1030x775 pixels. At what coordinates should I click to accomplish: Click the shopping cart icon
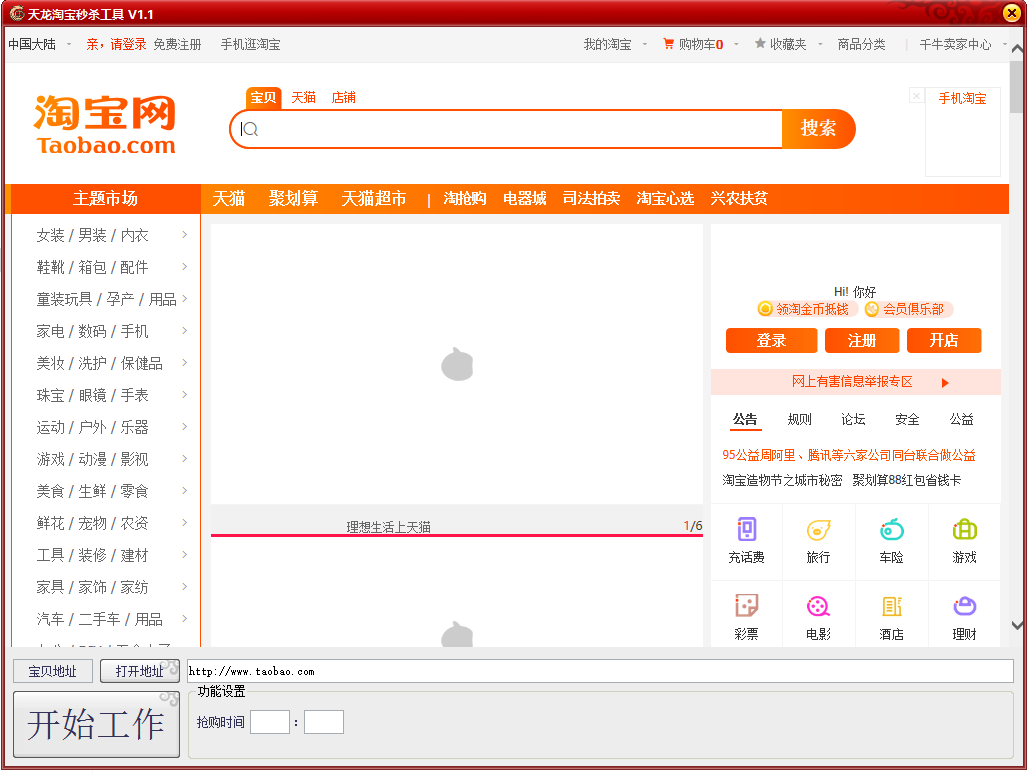[x=669, y=44]
